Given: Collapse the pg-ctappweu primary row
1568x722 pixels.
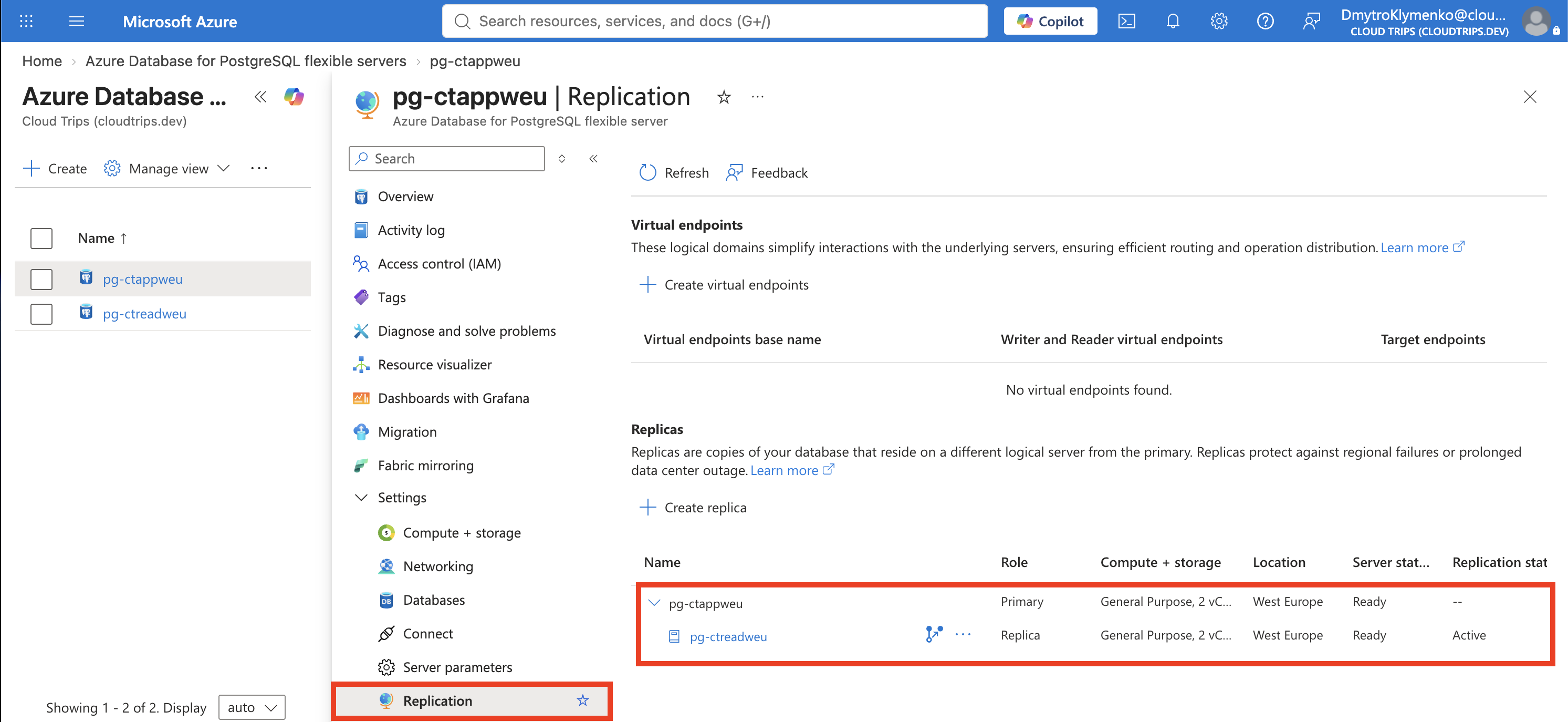Looking at the screenshot, I should click(654, 603).
